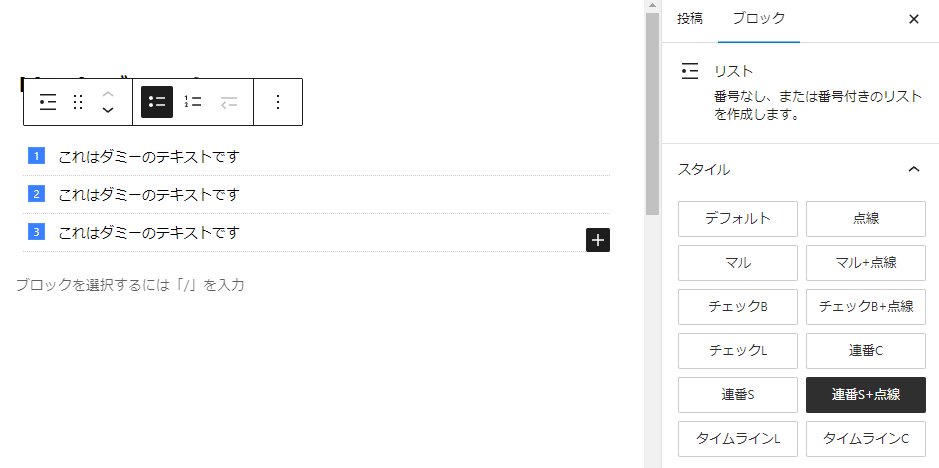Image resolution: width=939 pixels, height=468 pixels.
Task: Switch to ordered numbered list icon
Action: tap(193, 102)
